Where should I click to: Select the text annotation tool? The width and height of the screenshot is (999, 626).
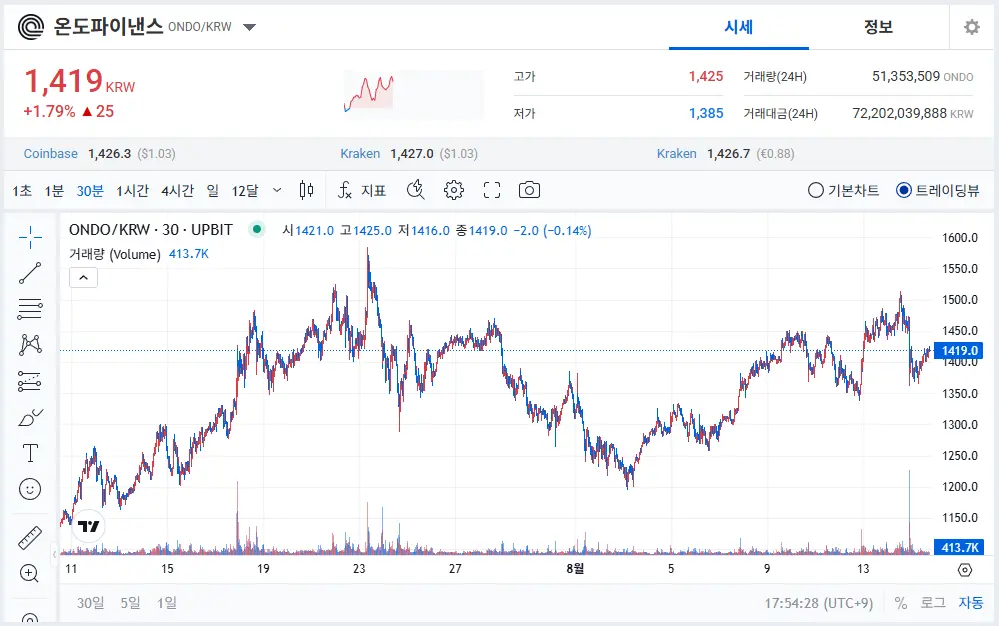[x=30, y=453]
